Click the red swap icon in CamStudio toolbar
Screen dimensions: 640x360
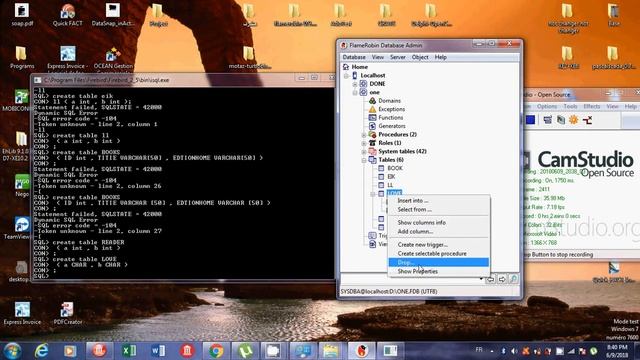587,120
